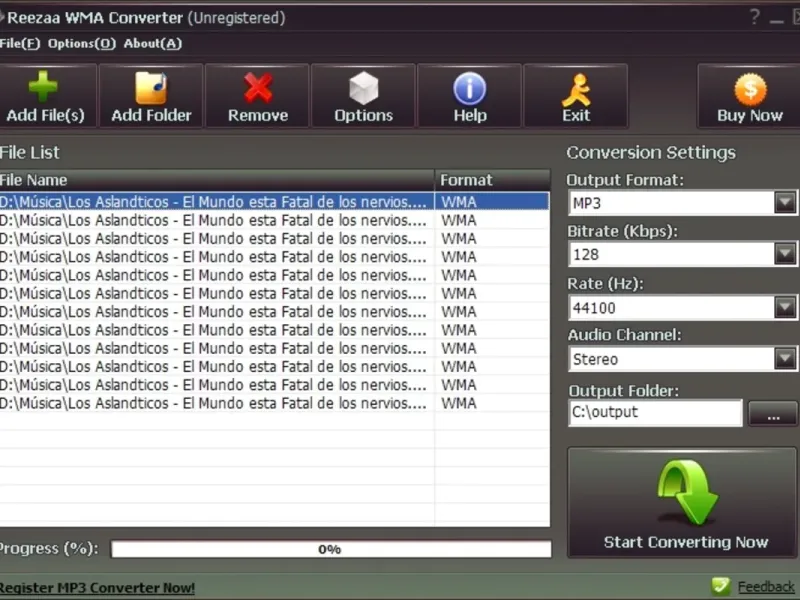The image size is (800, 600).
Task: Expand the Output Format dropdown arrow
Action: [785, 203]
